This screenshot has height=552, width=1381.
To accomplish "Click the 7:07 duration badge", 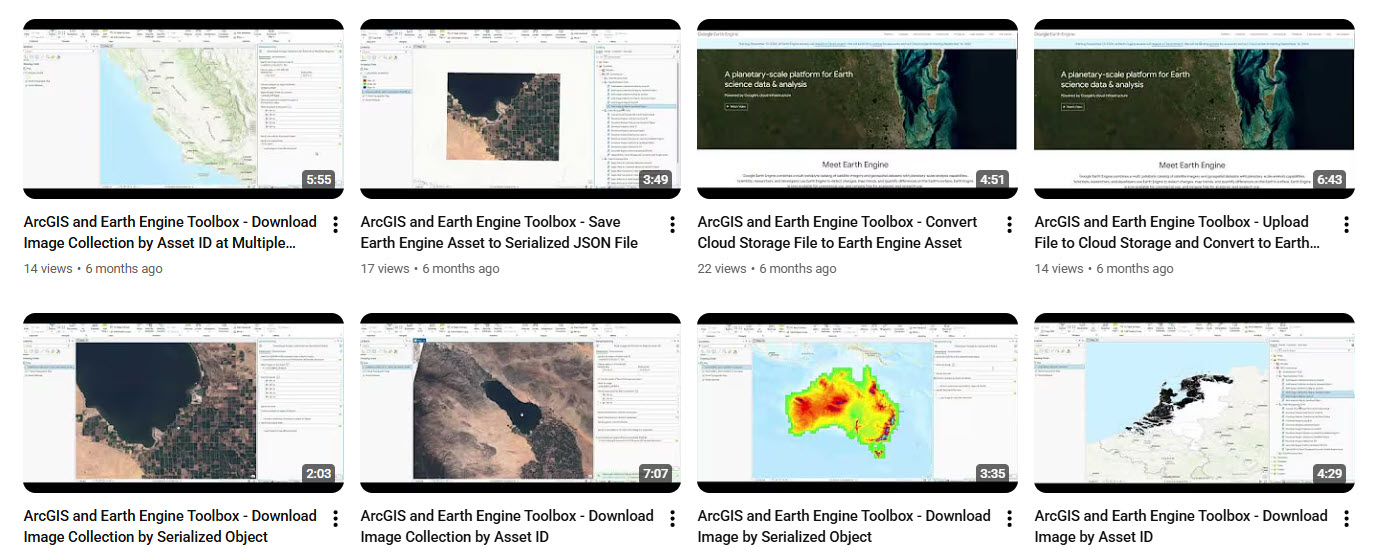I will click(x=656, y=474).
